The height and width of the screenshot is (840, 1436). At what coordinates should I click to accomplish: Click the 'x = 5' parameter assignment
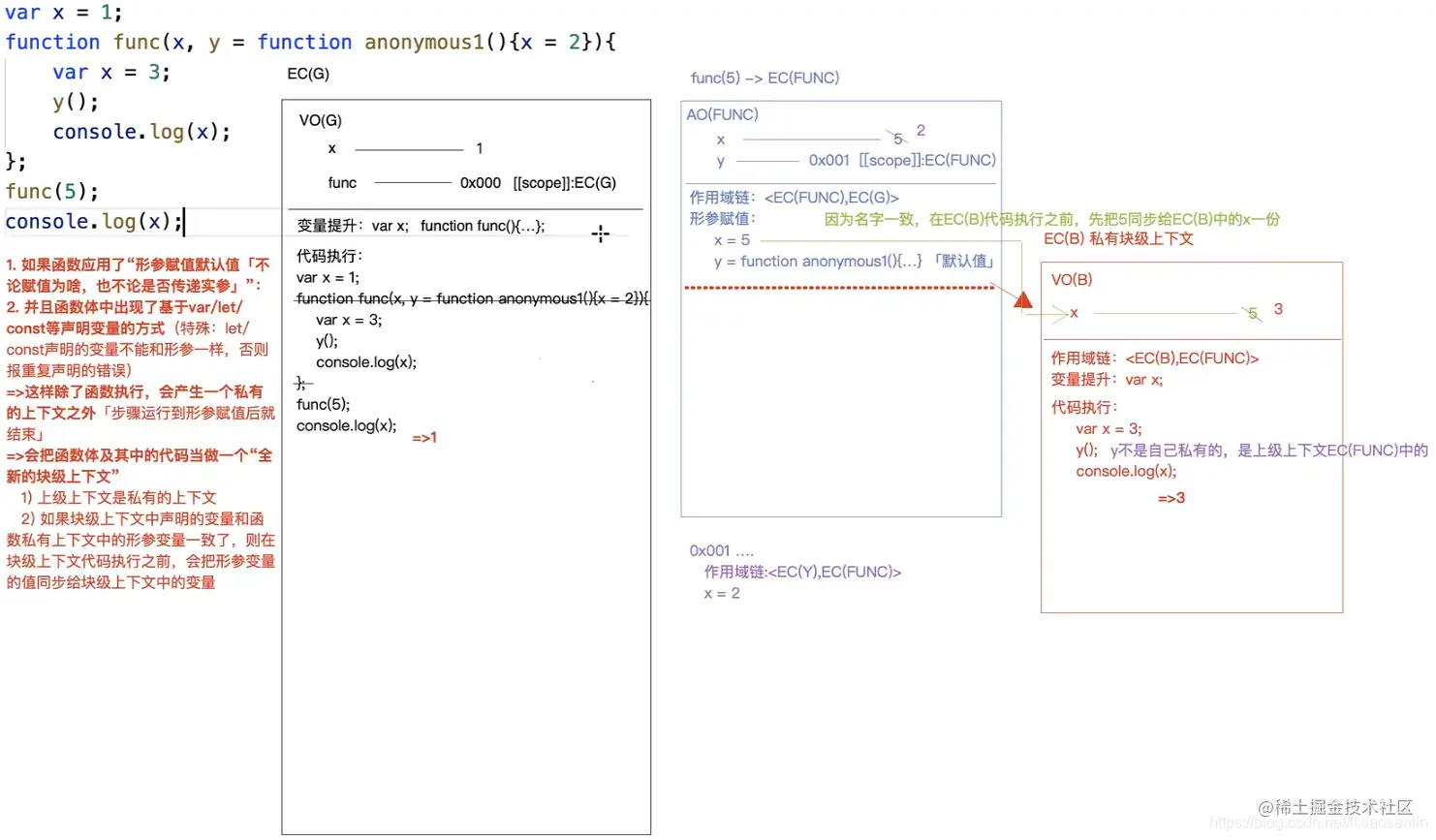732,240
